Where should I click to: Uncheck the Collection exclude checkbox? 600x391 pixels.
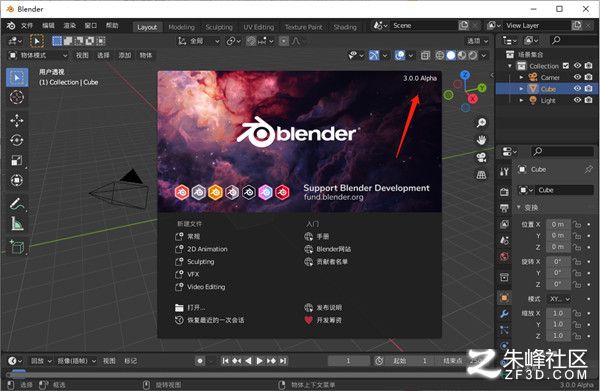566,66
